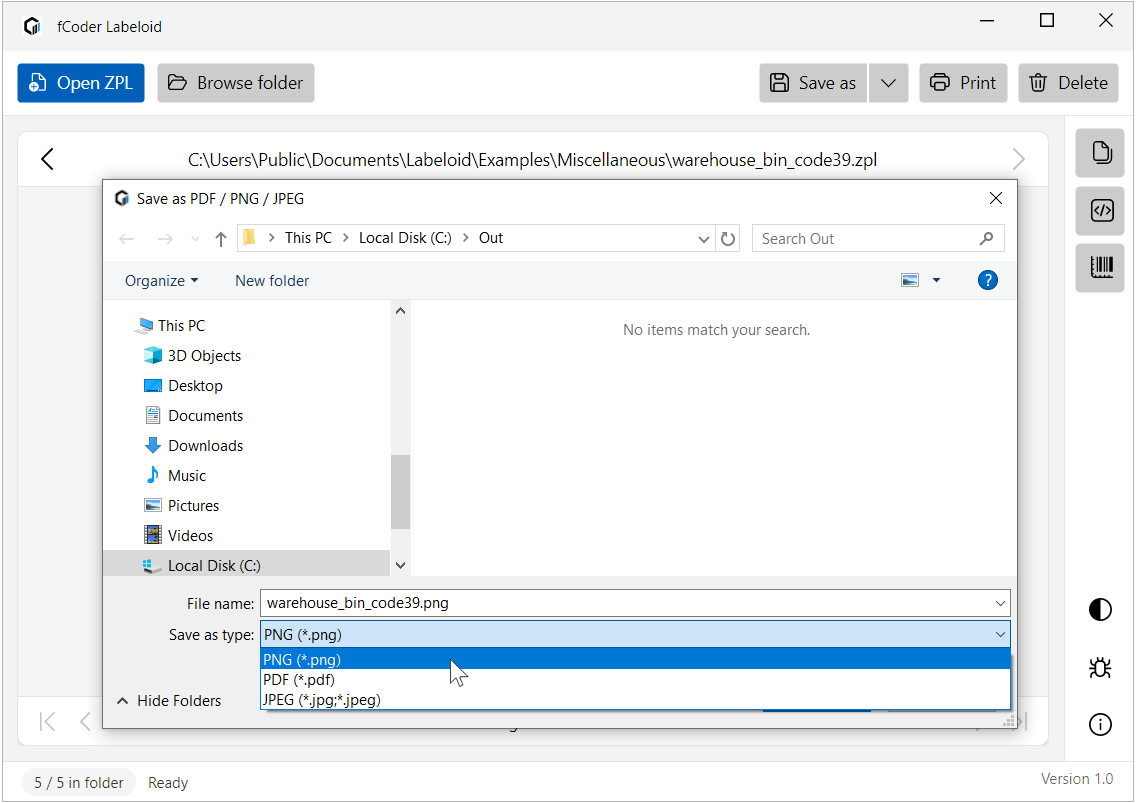This screenshot has height=803, width=1136.
Task: Click the dialog Forward arrow
Action: (x=165, y=238)
